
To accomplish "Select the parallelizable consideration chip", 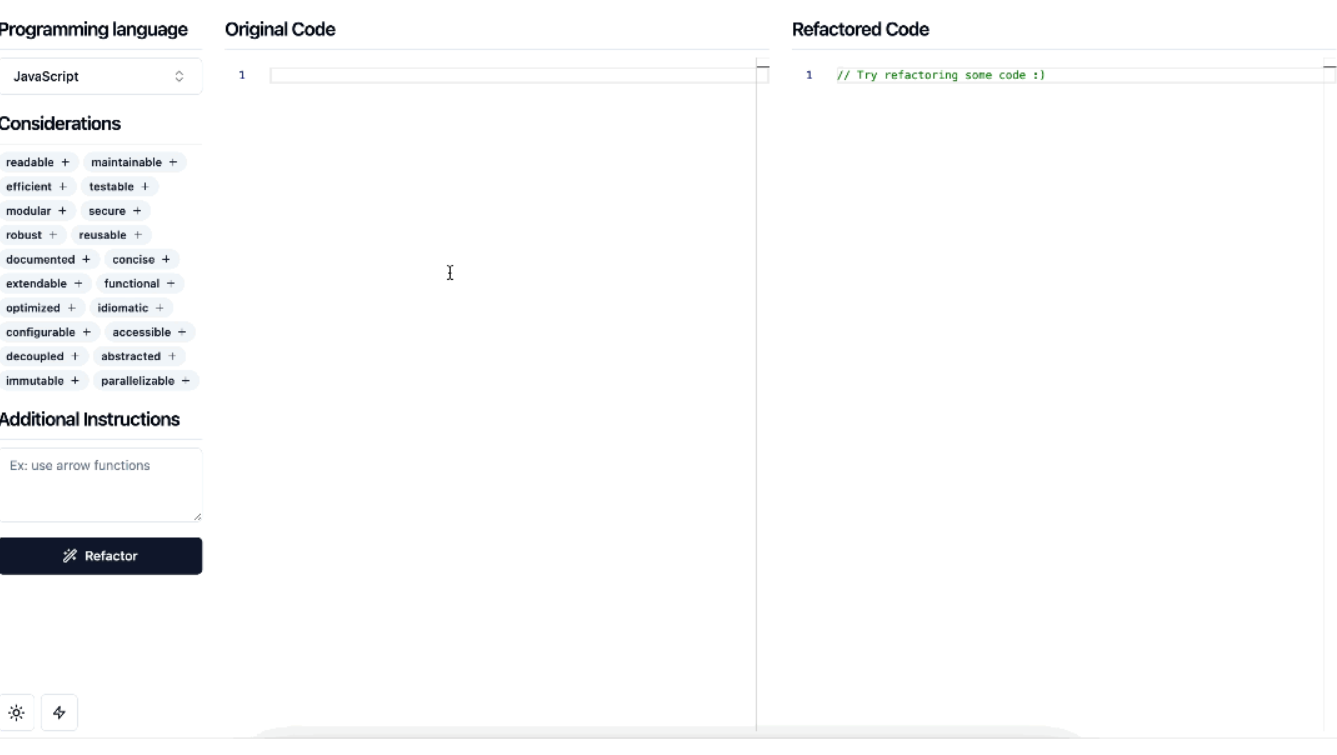I will pos(145,381).
